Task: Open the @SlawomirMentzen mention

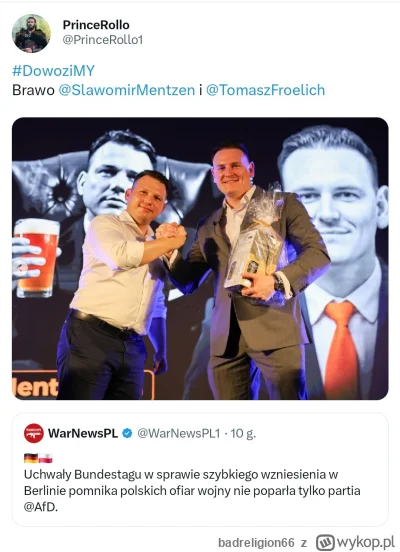Action: tap(127, 90)
